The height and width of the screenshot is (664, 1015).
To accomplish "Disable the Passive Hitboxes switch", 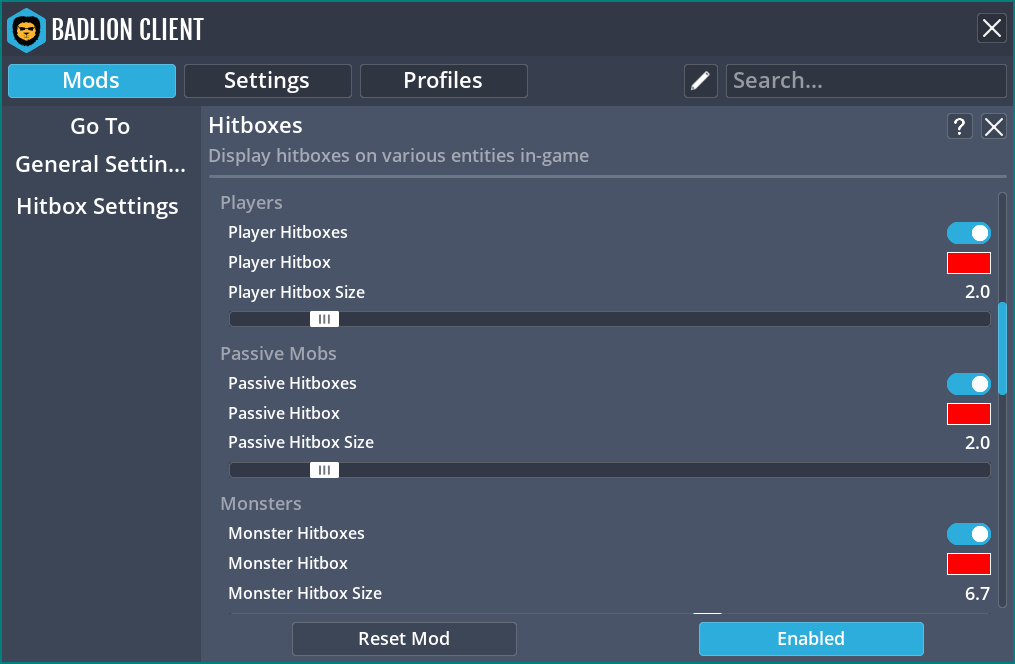I will pyautogui.click(x=968, y=384).
